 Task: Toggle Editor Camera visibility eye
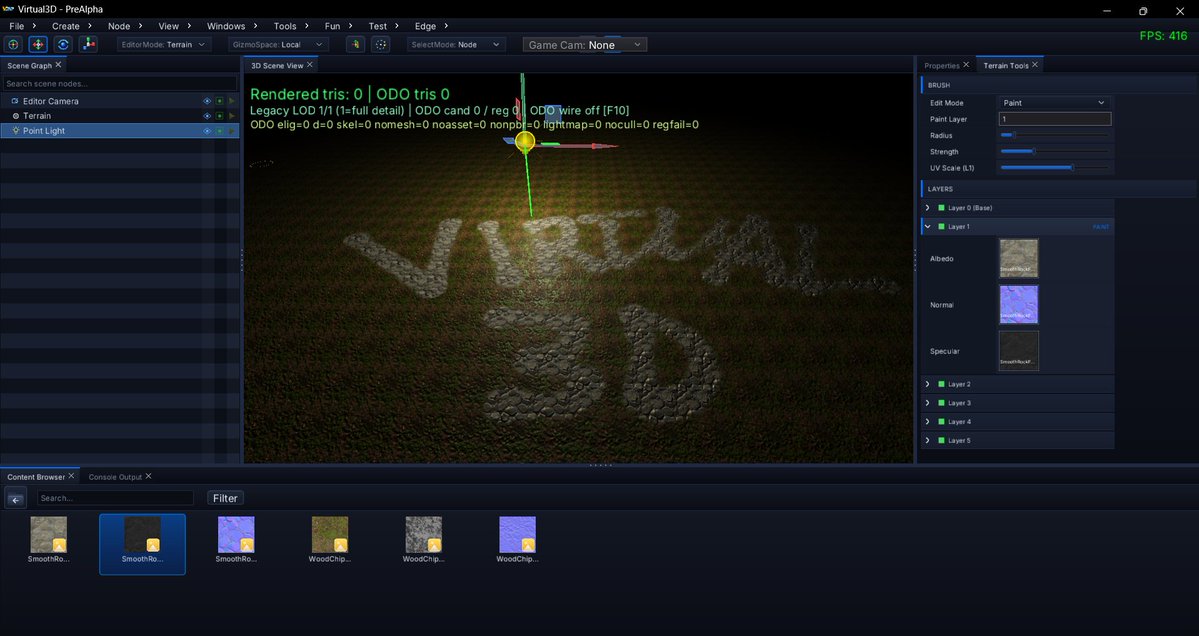coord(206,101)
